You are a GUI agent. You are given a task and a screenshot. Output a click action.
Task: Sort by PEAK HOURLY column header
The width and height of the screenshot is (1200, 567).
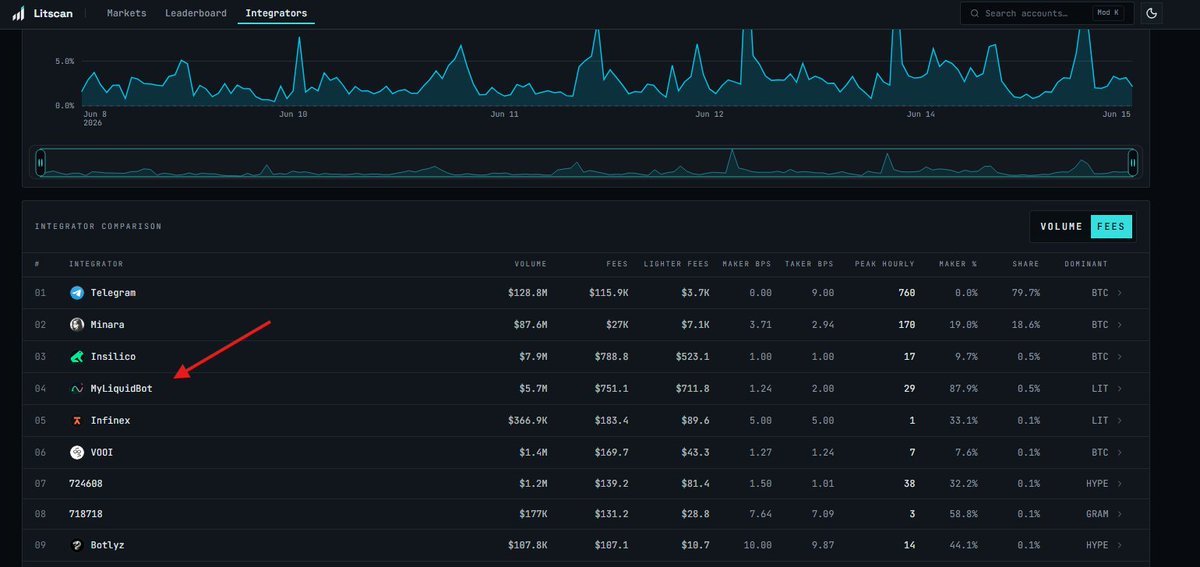click(x=885, y=264)
